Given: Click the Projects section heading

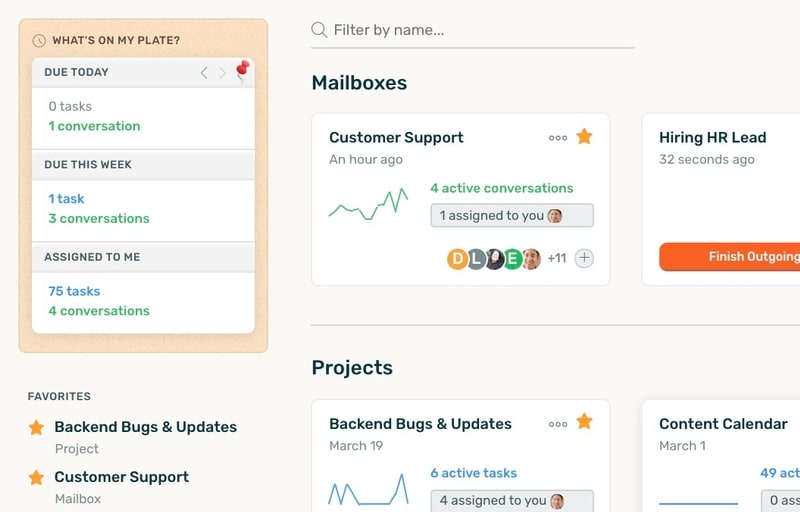Looking at the screenshot, I should [352, 368].
